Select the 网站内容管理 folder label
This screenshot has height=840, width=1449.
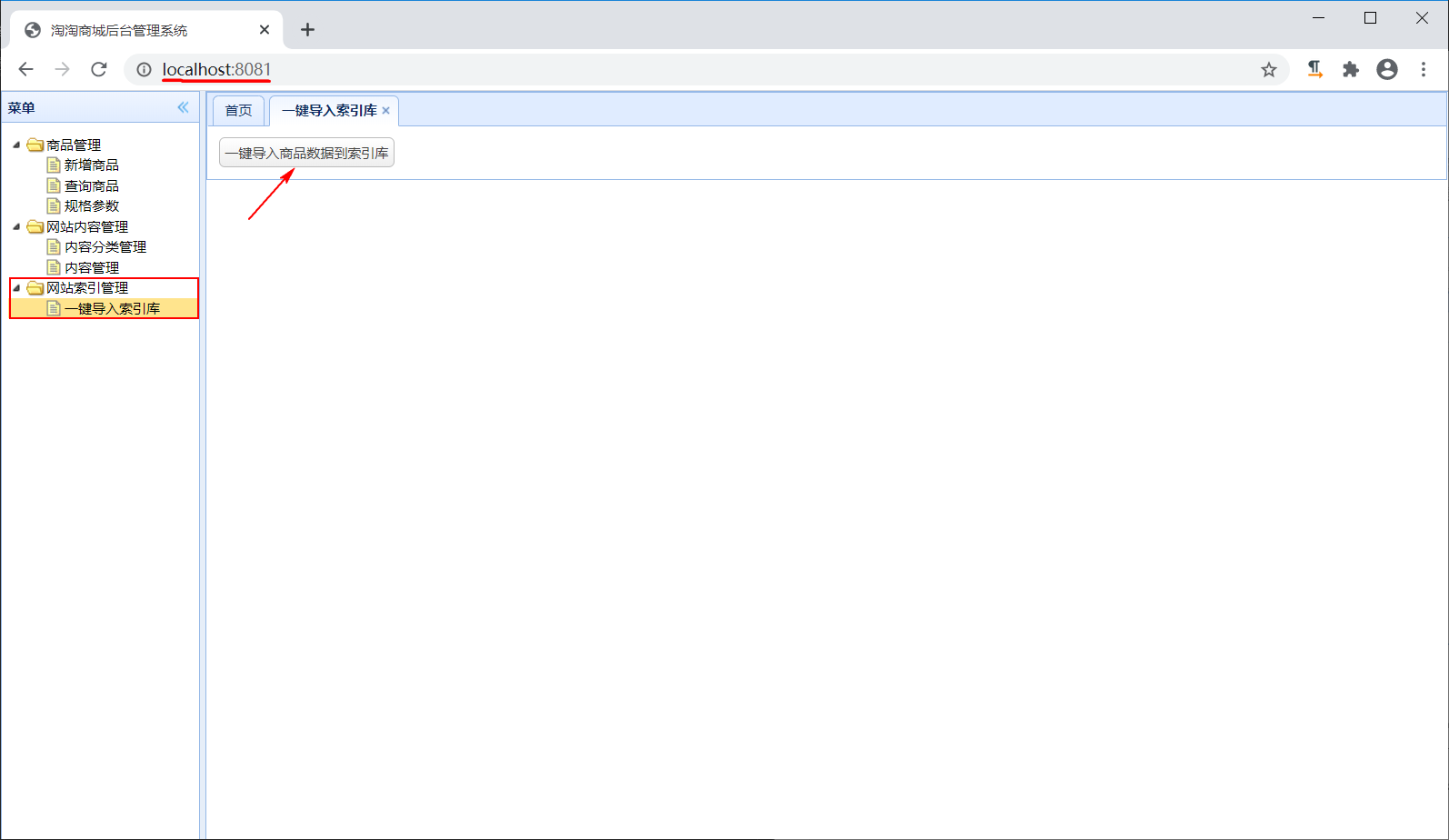[x=86, y=226]
